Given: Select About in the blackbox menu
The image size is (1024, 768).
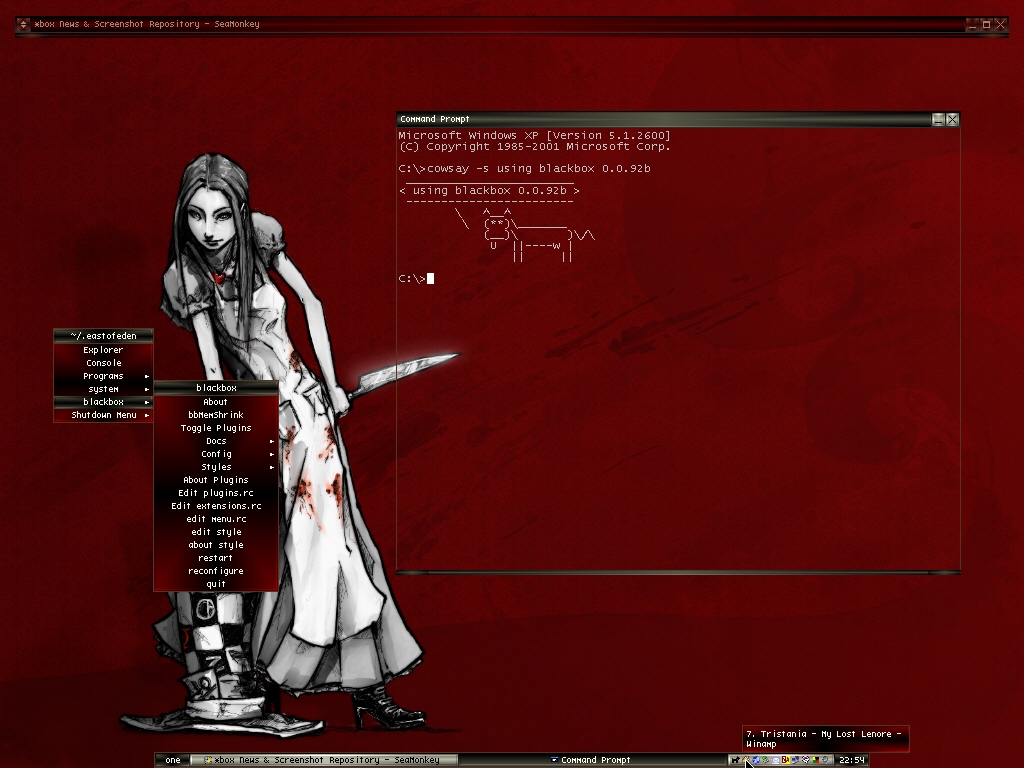Looking at the screenshot, I should pos(216,402).
